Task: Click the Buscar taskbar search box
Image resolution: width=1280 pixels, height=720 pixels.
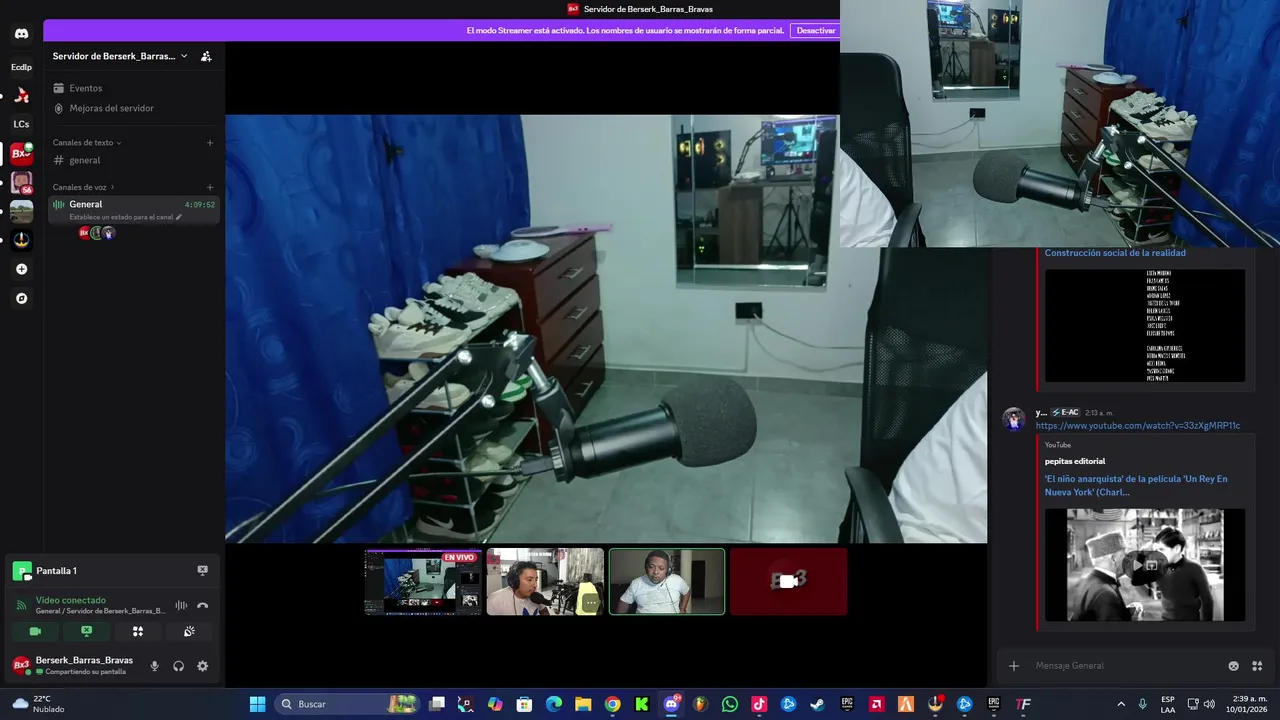Action: click(x=349, y=704)
